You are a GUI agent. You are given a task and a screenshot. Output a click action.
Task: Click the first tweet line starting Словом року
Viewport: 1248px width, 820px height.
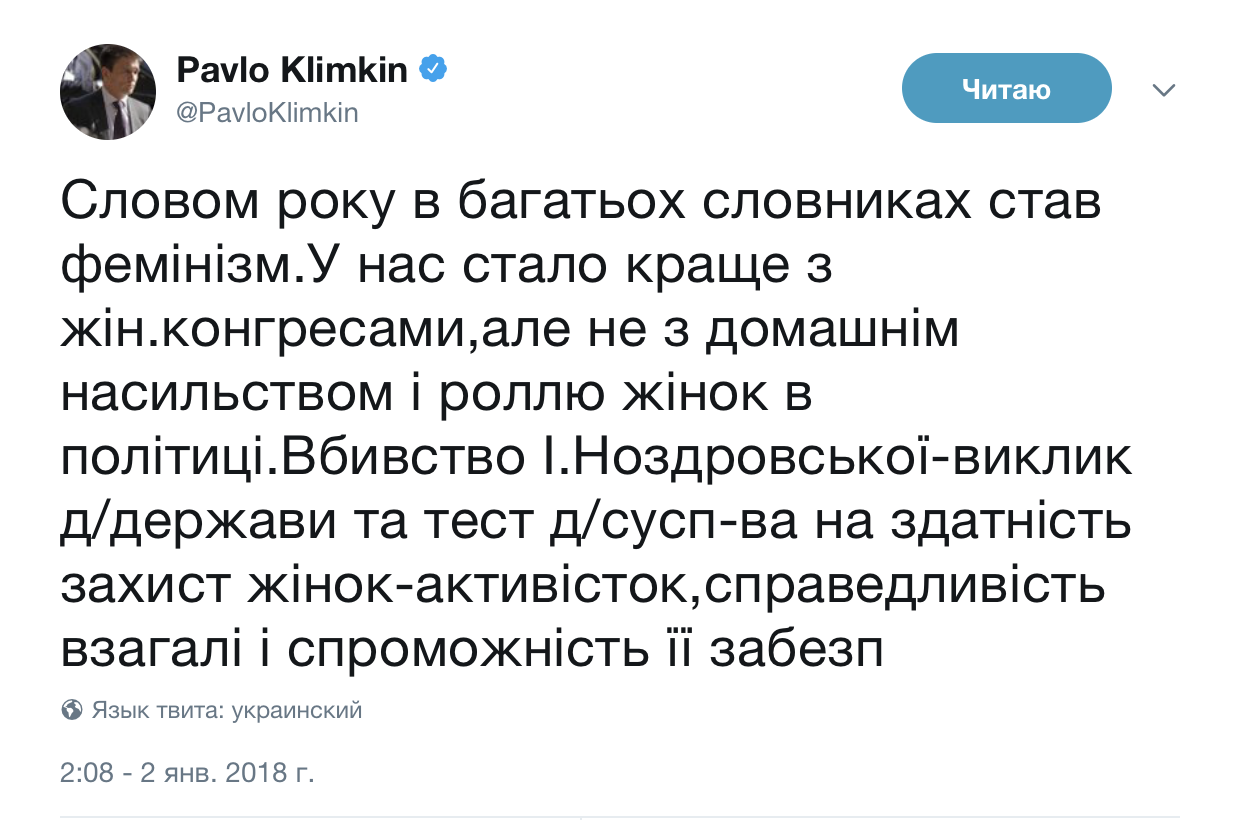click(581, 205)
